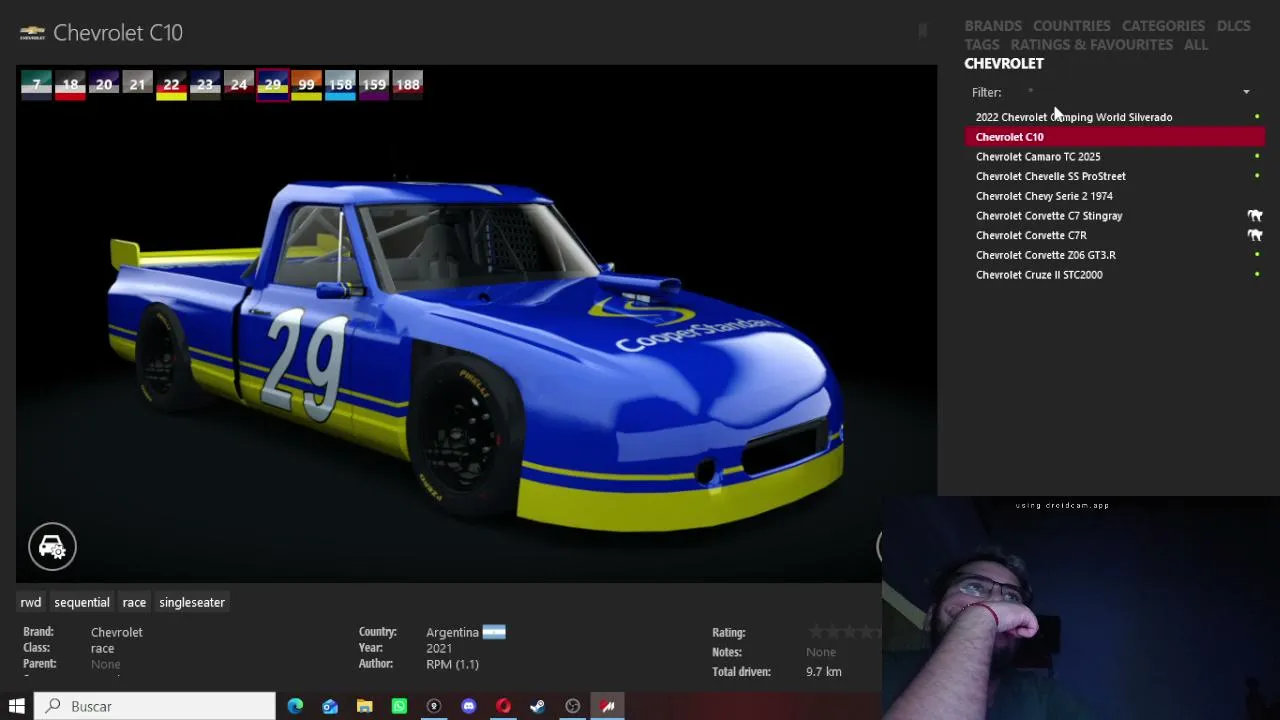Open Microsoft Edge from taskbar

295,706
